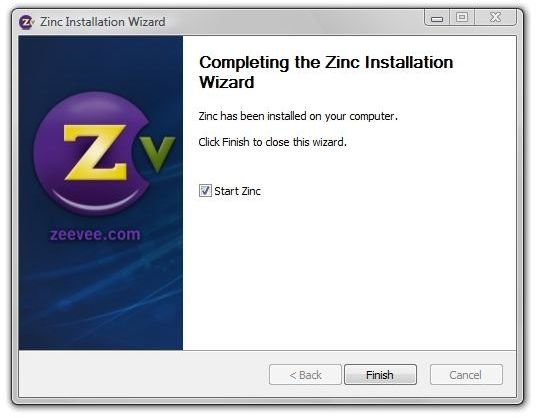The height and width of the screenshot is (418, 536).
Task: Click the disabled Back button
Action: (305, 375)
